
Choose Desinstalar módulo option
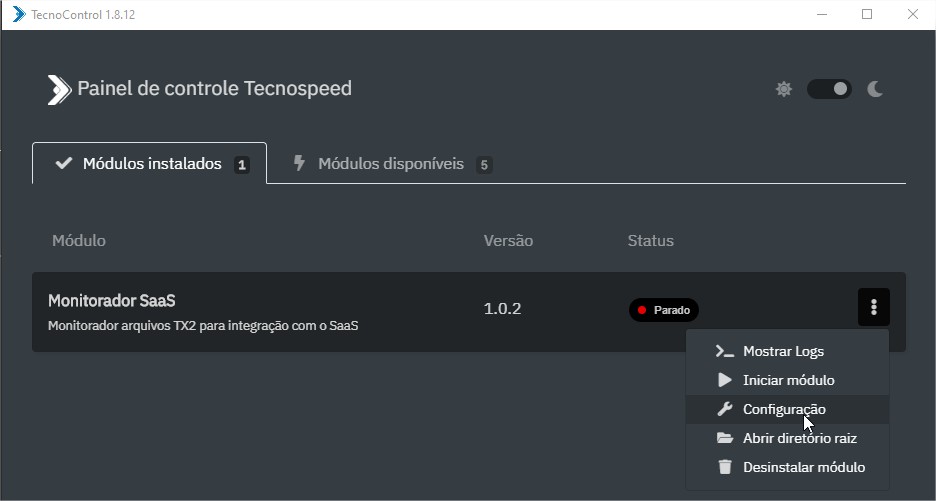tap(787, 467)
